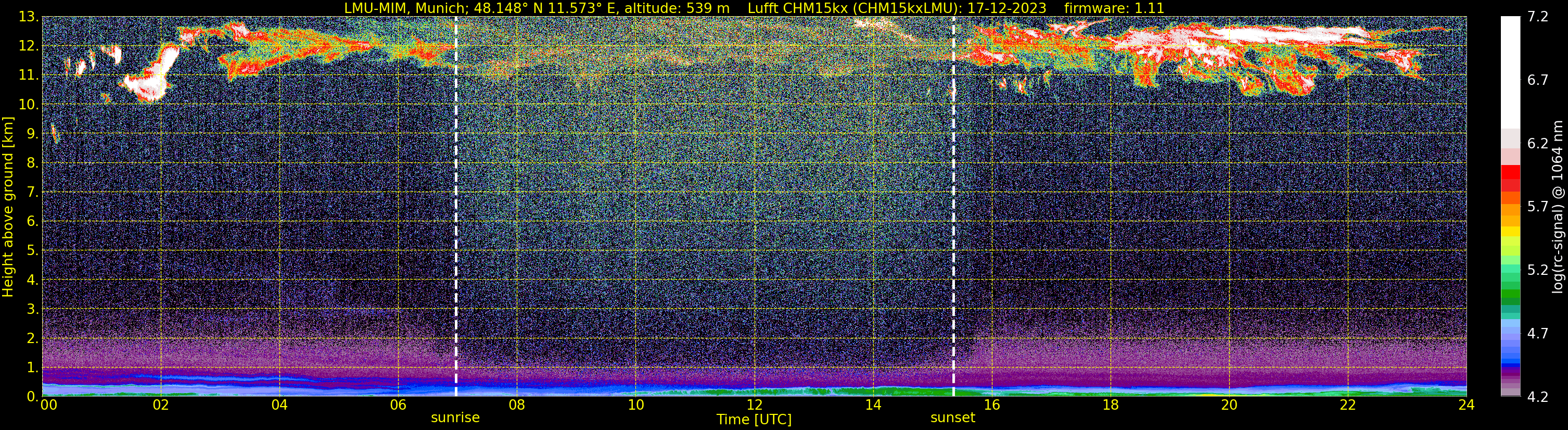
Task: Click height axis tick '0.'
Action: pyautogui.click(x=33, y=397)
